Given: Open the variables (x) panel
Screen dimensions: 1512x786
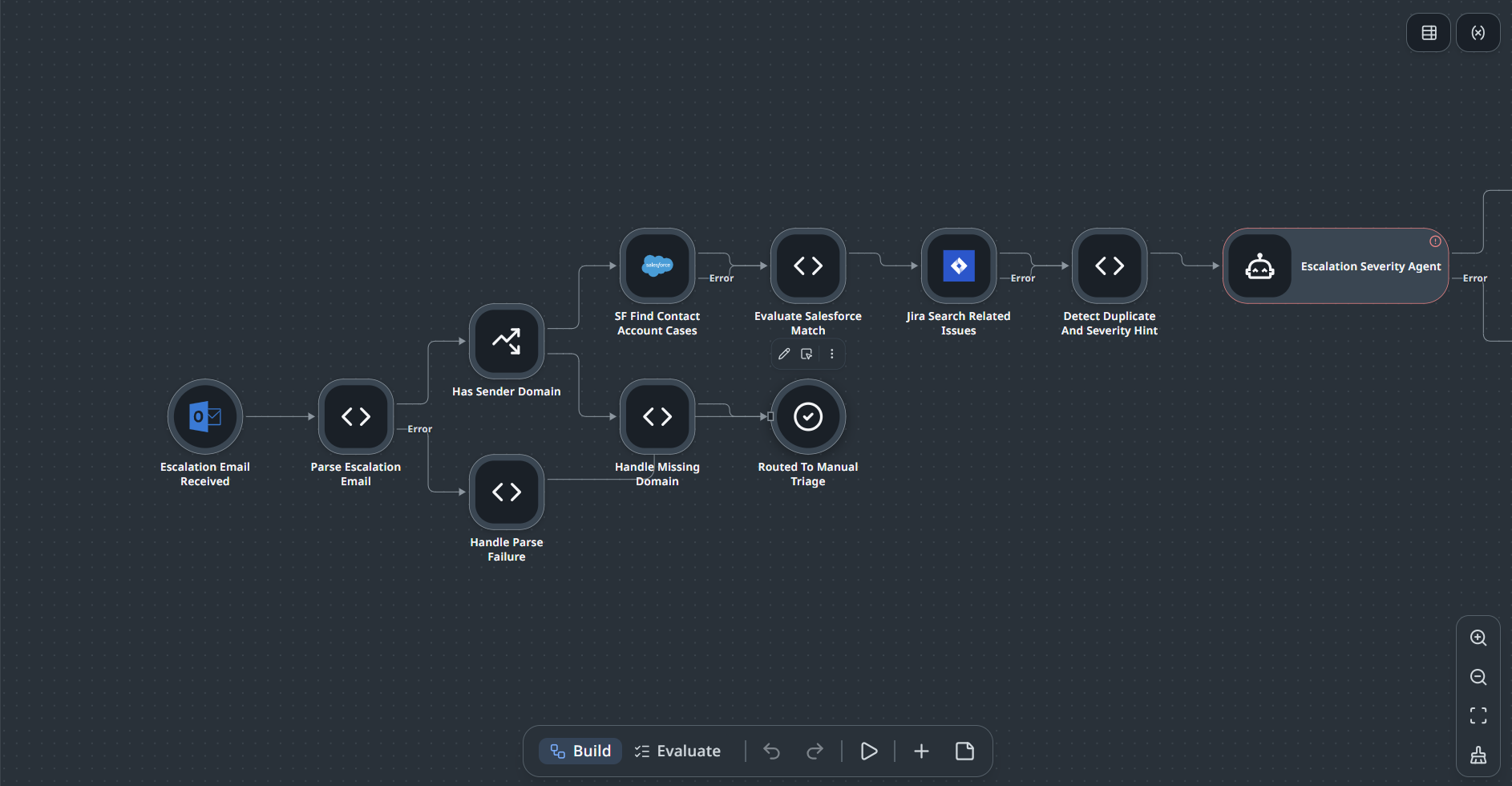Looking at the screenshot, I should point(1478,33).
